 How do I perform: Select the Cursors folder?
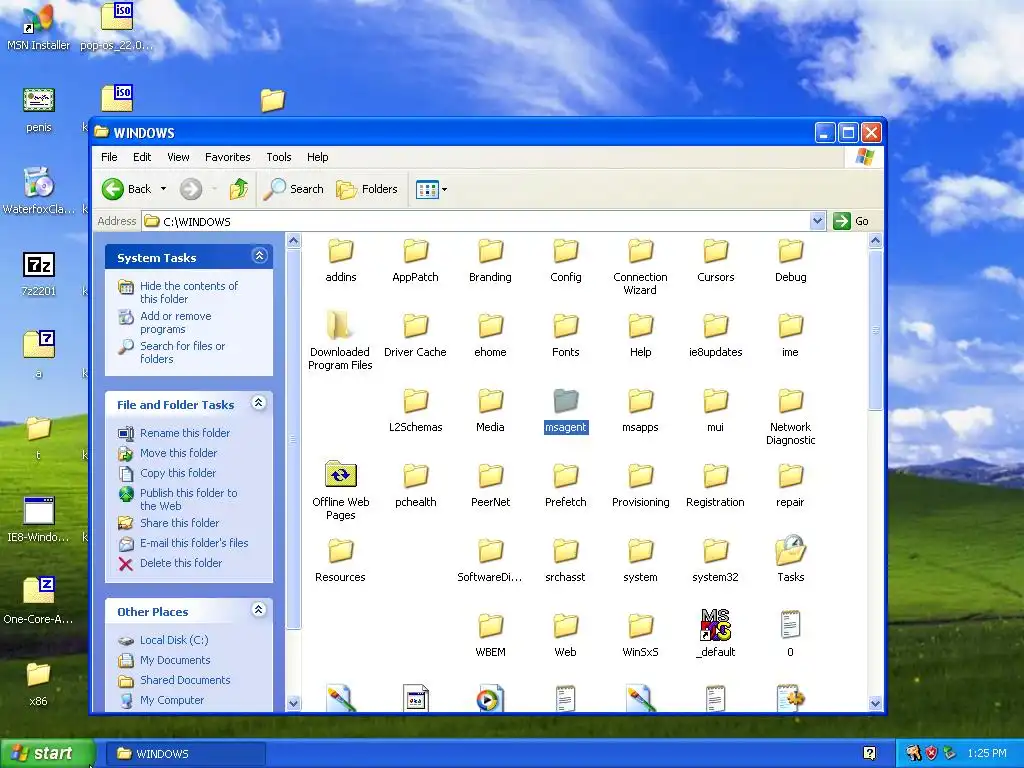tap(716, 260)
